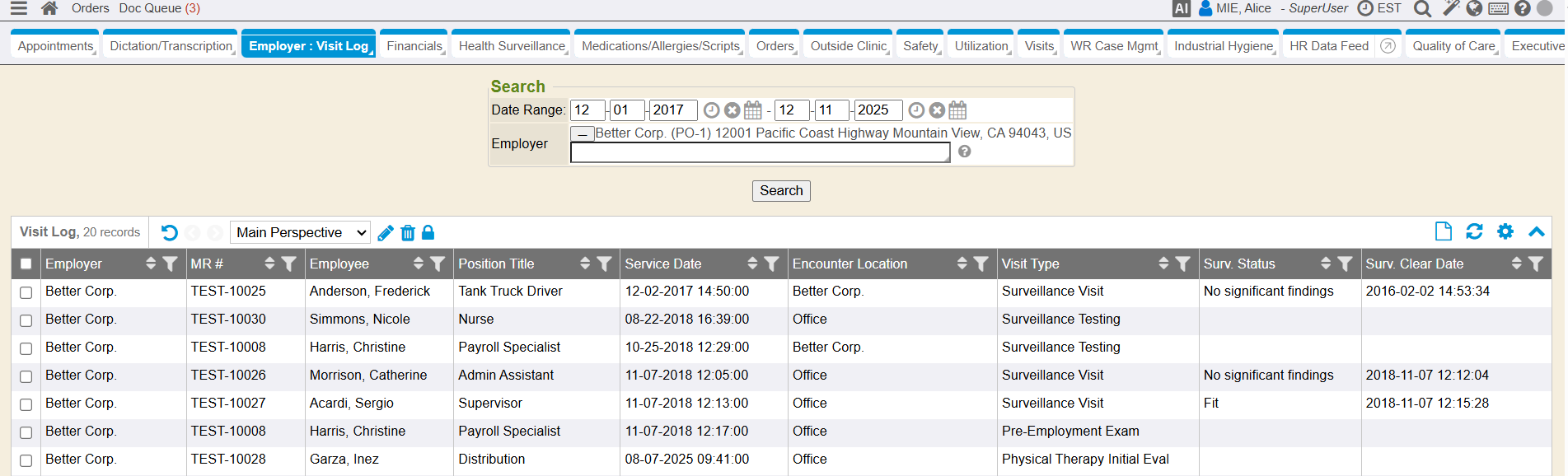The height and width of the screenshot is (476, 1568).
Task: Click the magic wand icon
Action: 1451,8
